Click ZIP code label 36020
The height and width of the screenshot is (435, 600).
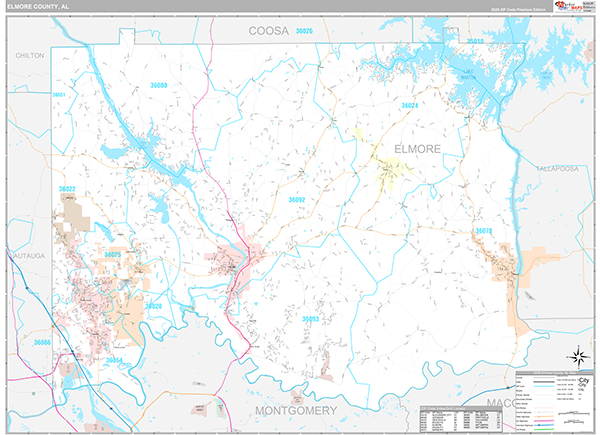click(x=153, y=306)
